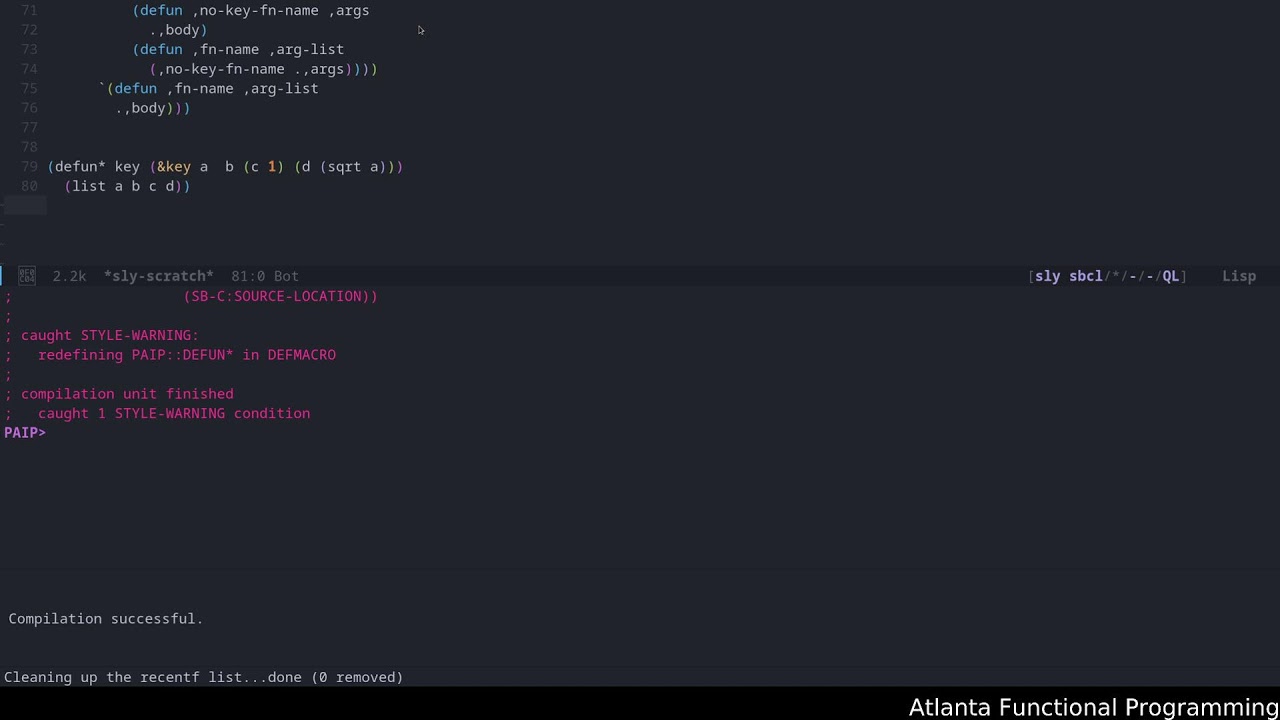Click the buffer state icon in the modeline
Screen dimensions: 1280x720
click(x=27, y=276)
